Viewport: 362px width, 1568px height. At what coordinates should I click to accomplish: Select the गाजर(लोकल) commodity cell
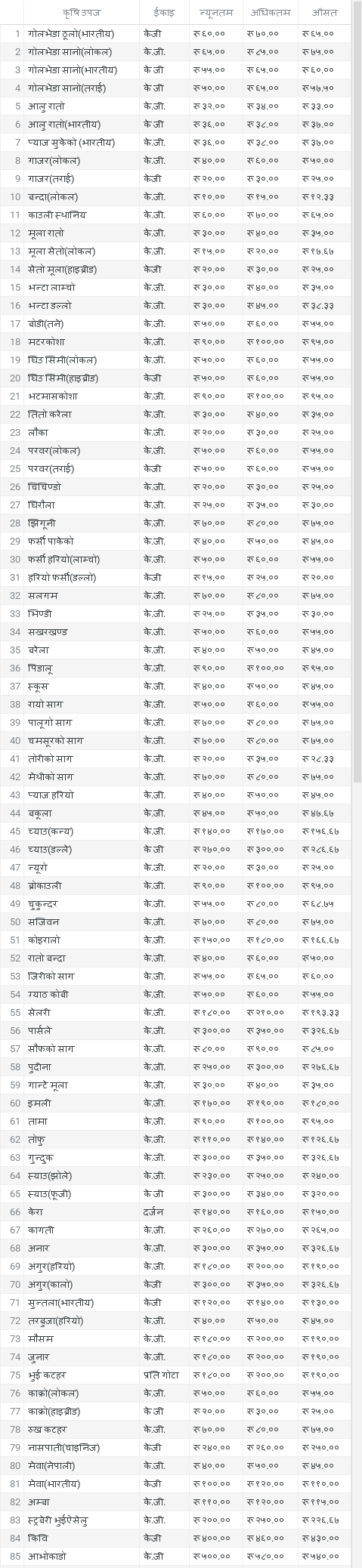click(82, 160)
